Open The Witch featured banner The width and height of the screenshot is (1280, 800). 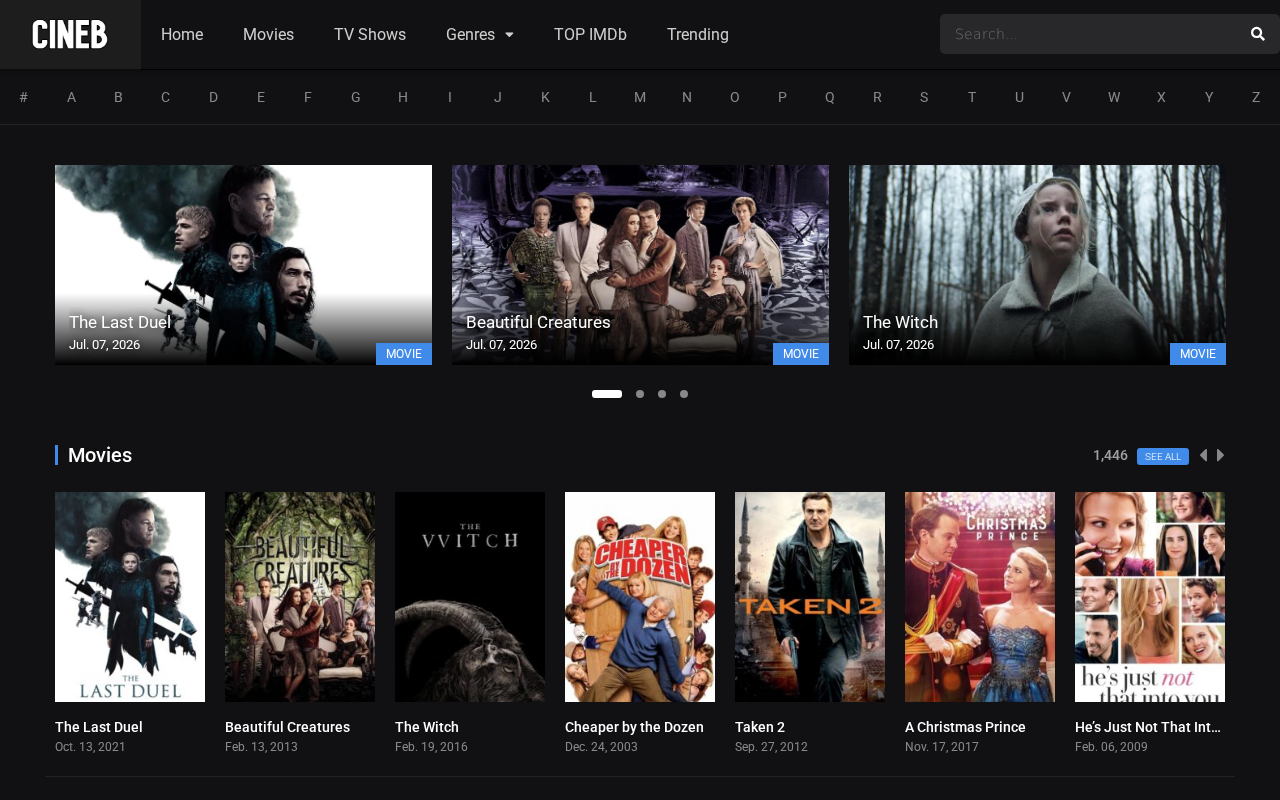click(1037, 265)
